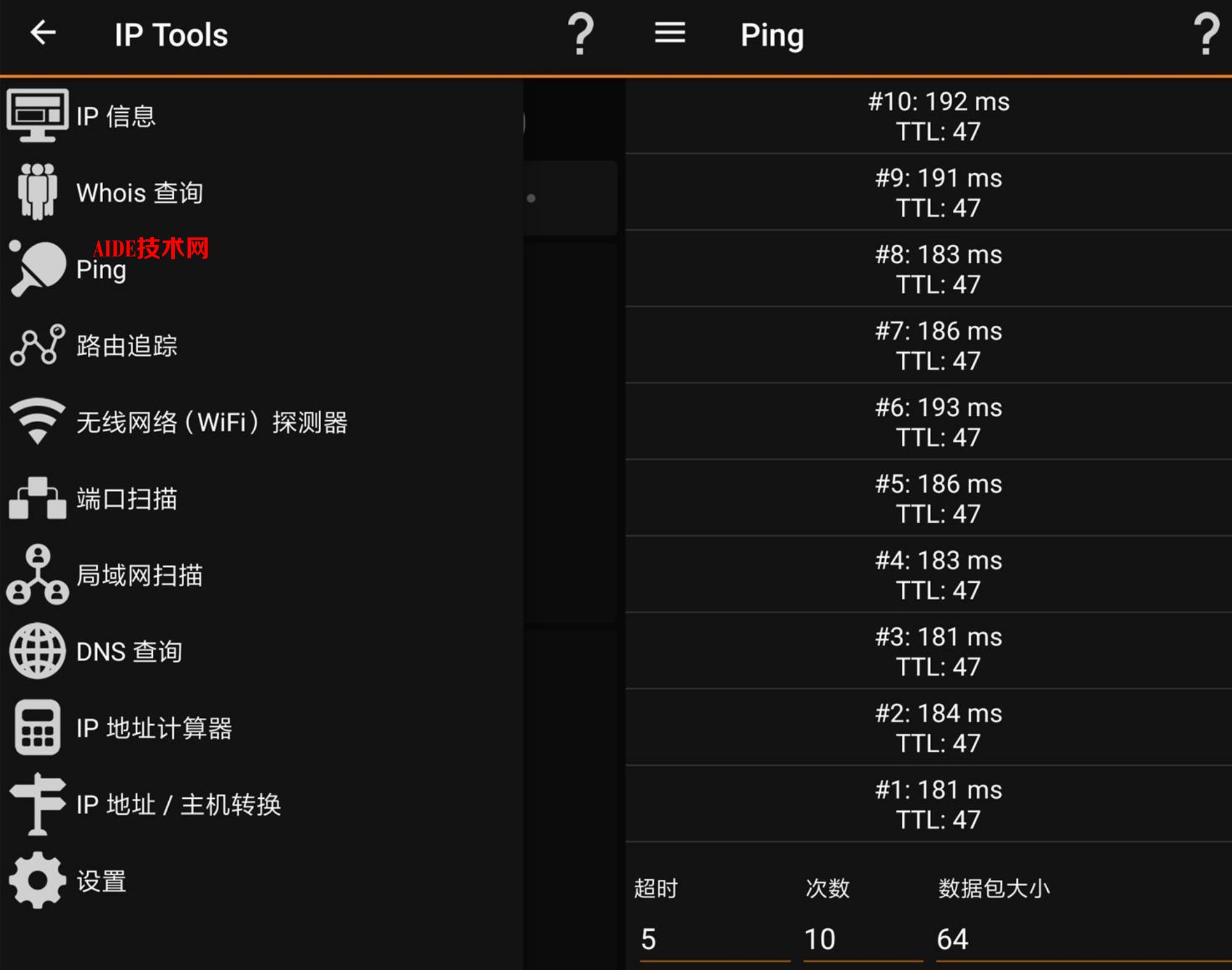1232x970 pixels.
Task: Select IP 地址计算器 menu item
Action: click(x=153, y=728)
